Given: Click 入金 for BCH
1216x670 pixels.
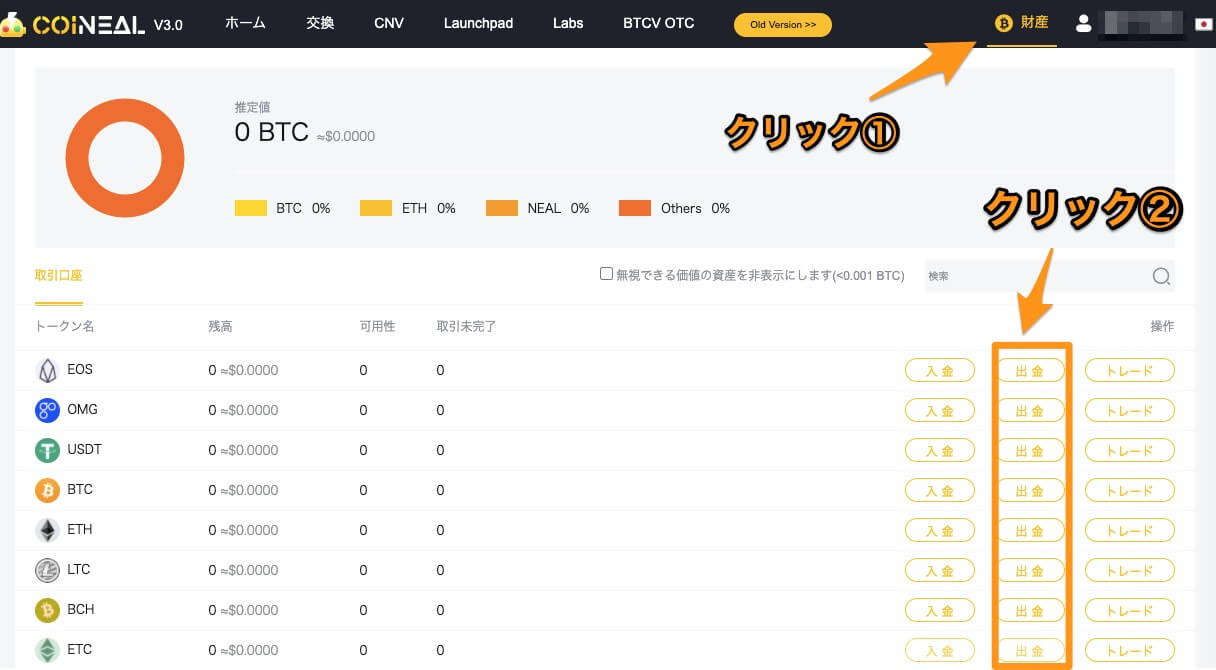Looking at the screenshot, I should (940, 610).
